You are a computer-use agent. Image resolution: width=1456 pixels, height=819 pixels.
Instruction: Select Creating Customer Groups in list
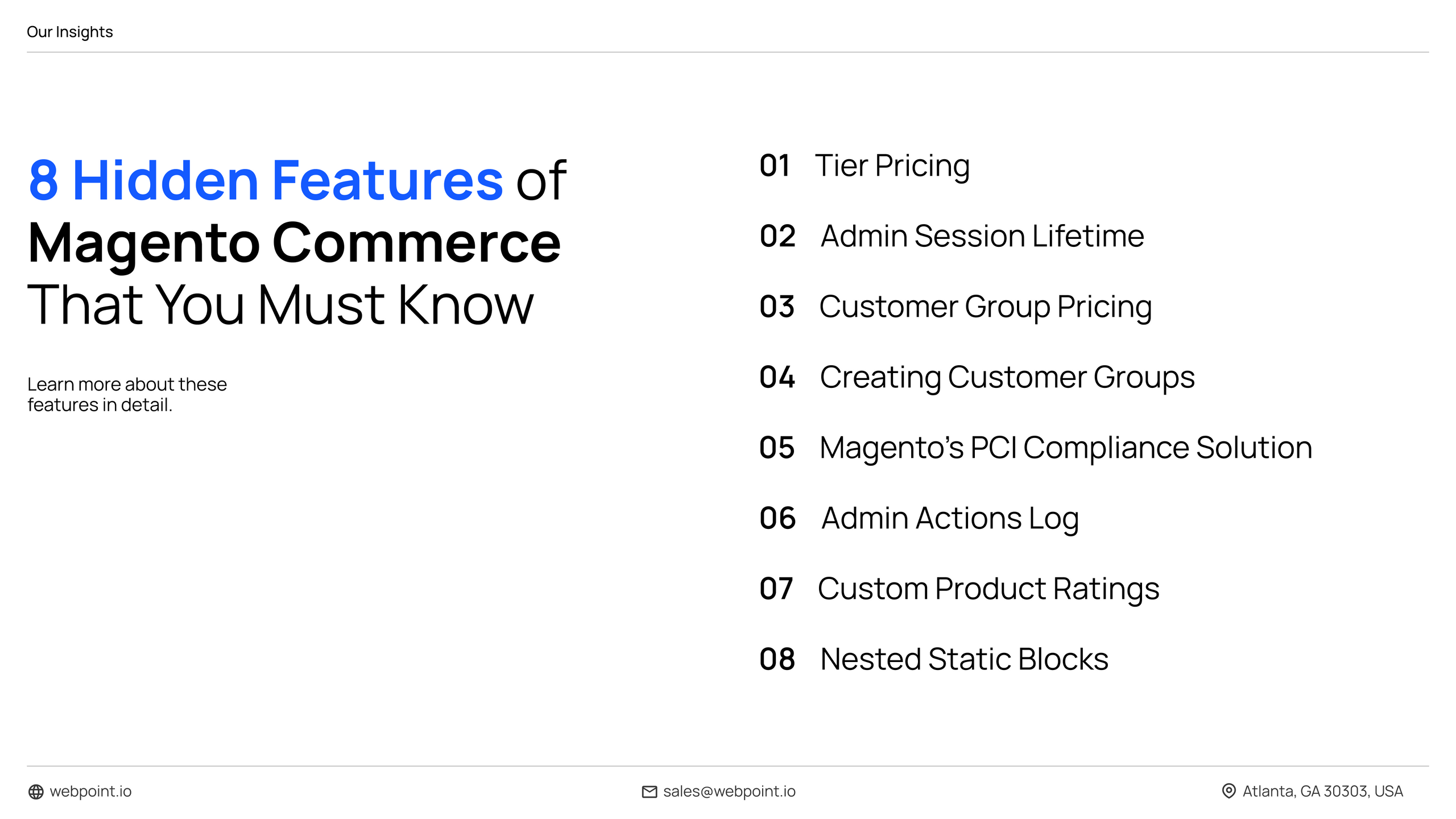click(1007, 377)
